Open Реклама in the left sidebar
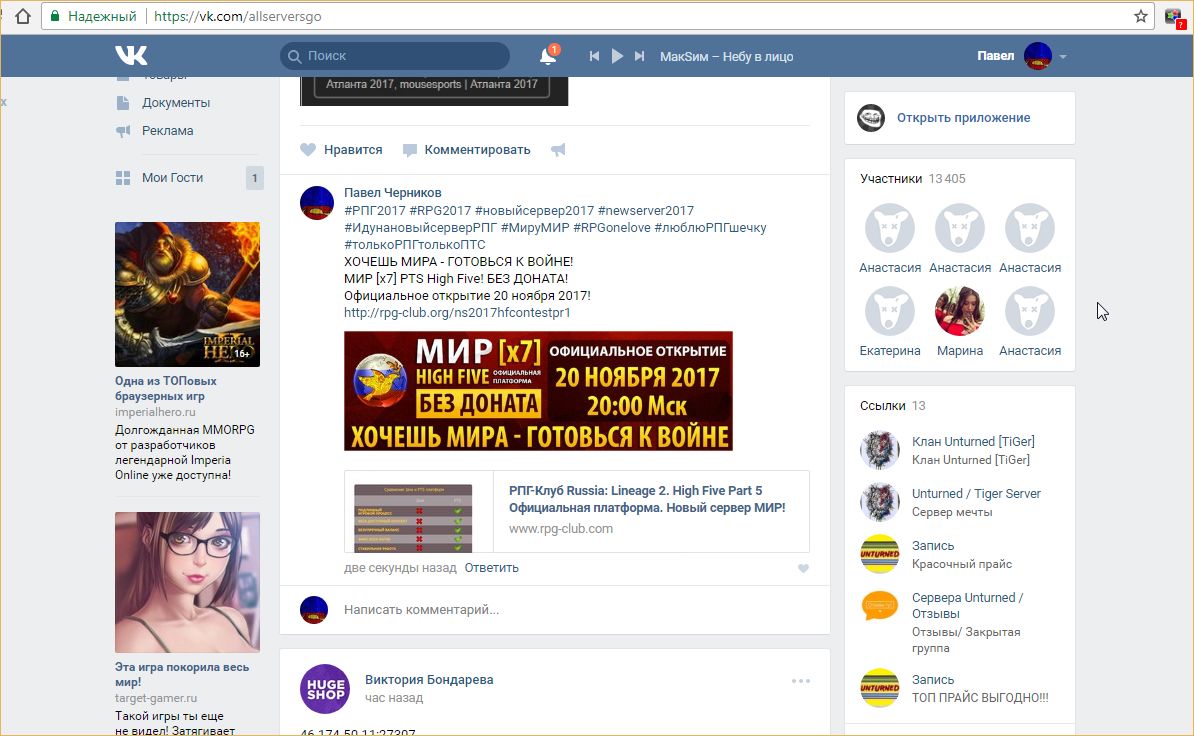This screenshot has height=736, width=1194. pyautogui.click(x=167, y=131)
